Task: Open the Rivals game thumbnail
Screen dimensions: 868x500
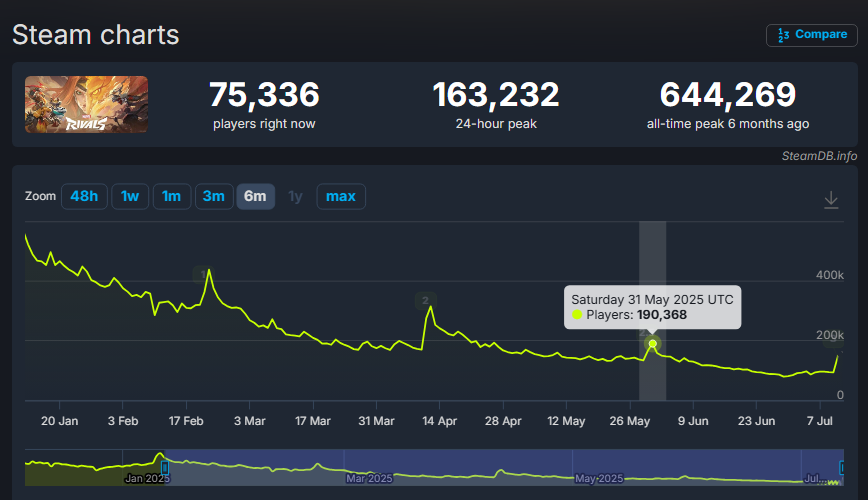Action: pyautogui.click(x=86, y=104)
